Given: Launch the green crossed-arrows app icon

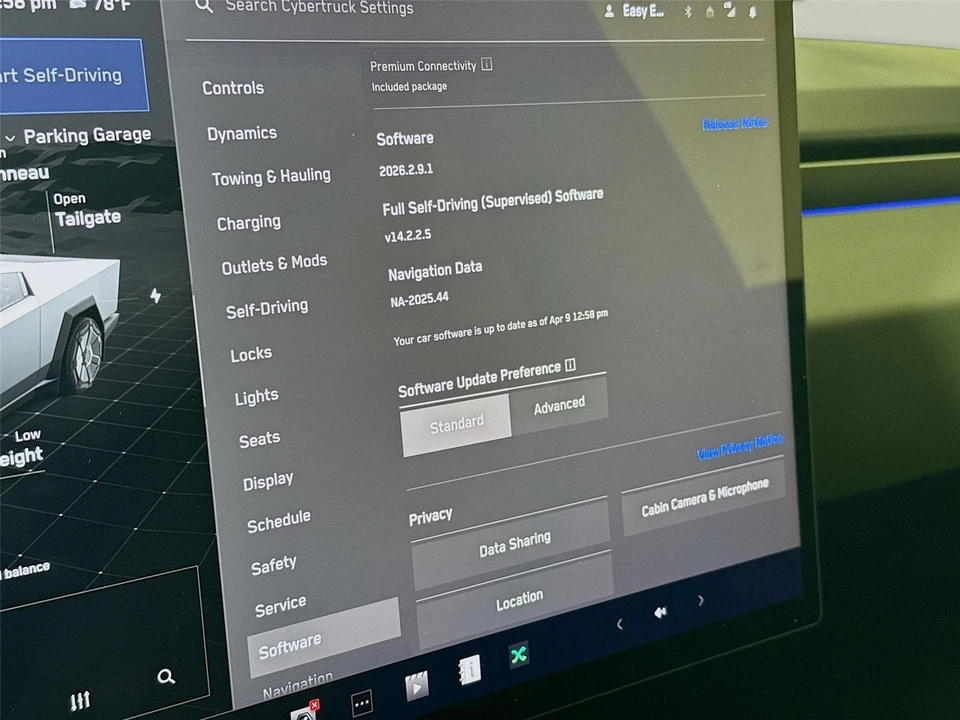Looking at the screenshot, I should [x=519, y=656].
